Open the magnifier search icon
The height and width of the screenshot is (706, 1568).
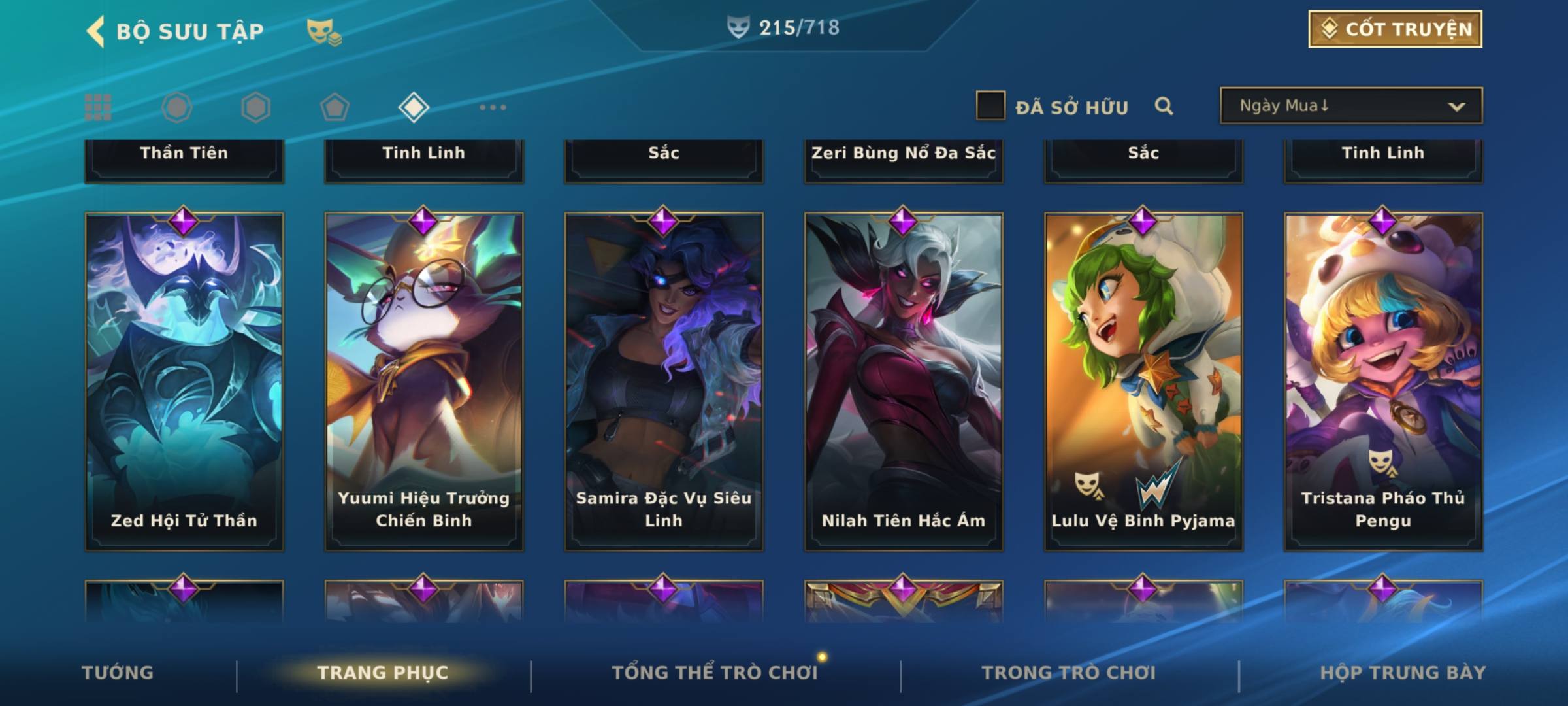[1164, 106]
